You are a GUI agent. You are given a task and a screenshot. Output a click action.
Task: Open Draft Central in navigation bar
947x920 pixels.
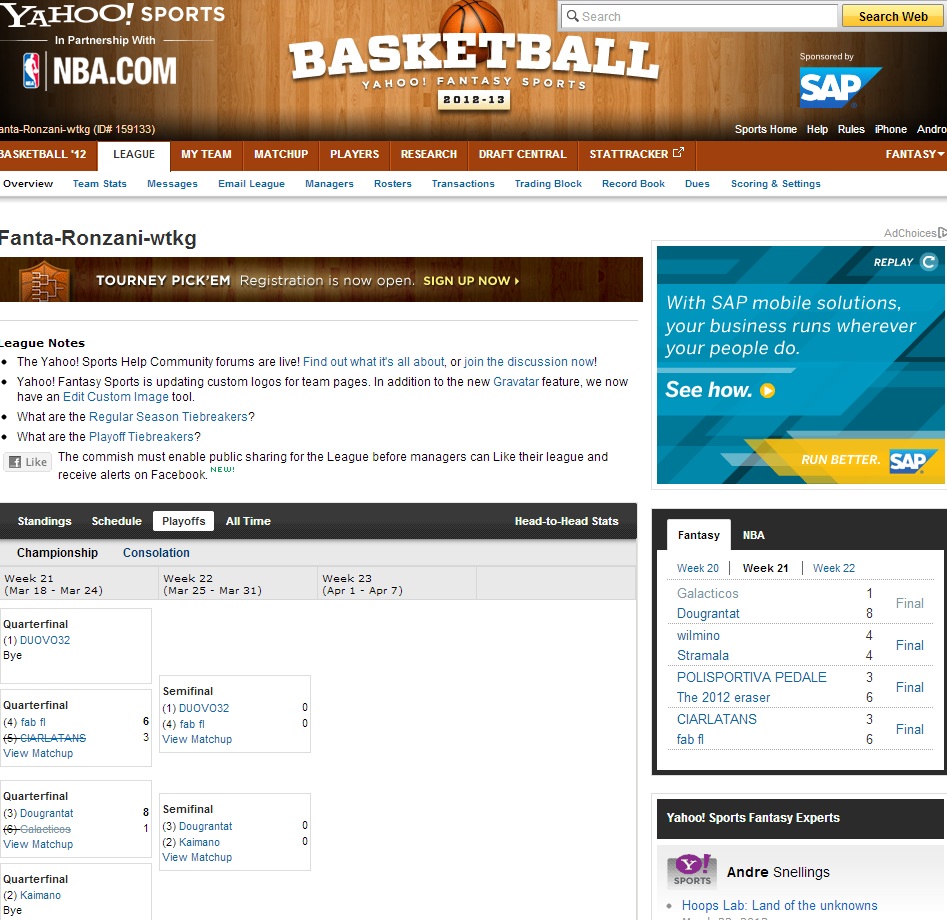522,154
